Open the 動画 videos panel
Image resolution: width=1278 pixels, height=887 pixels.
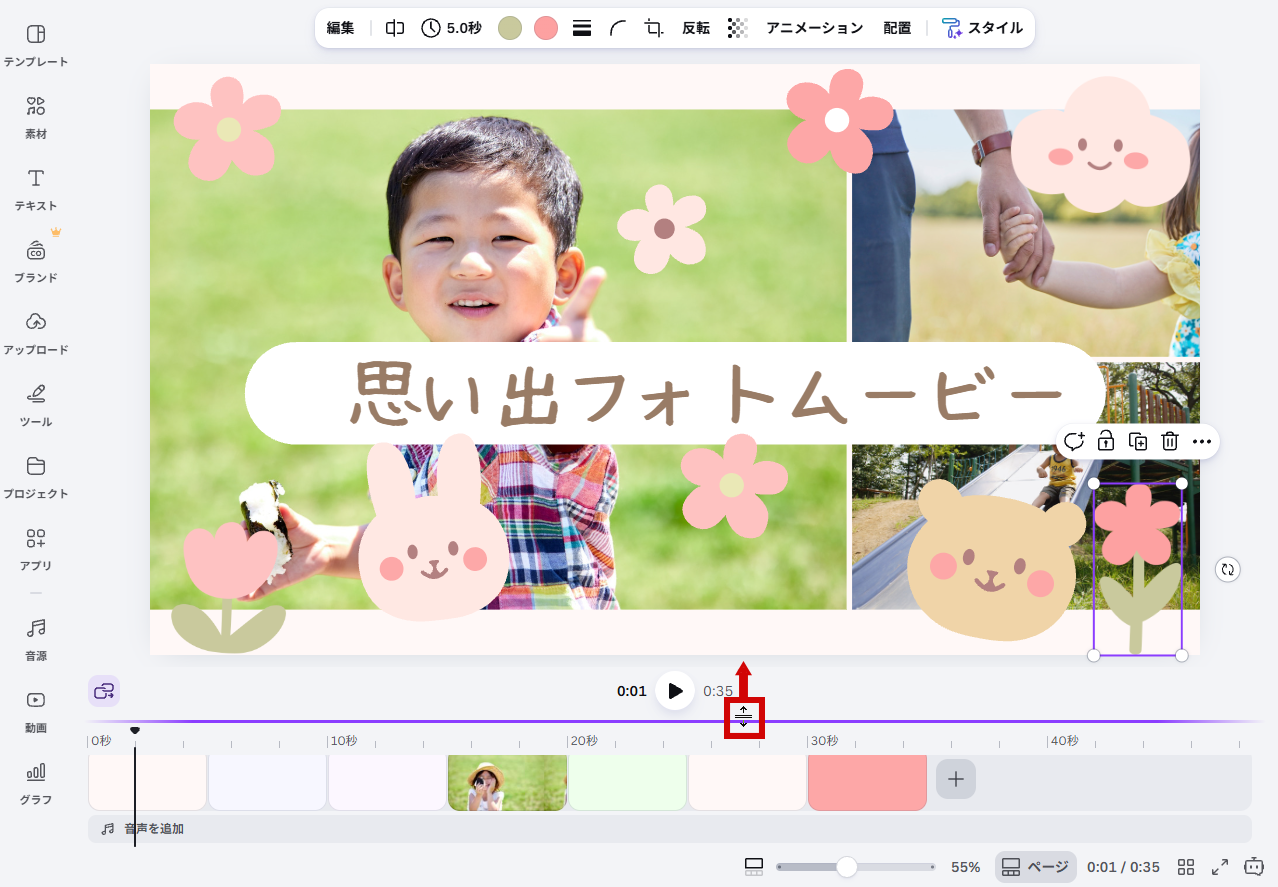tap(36, 711)
